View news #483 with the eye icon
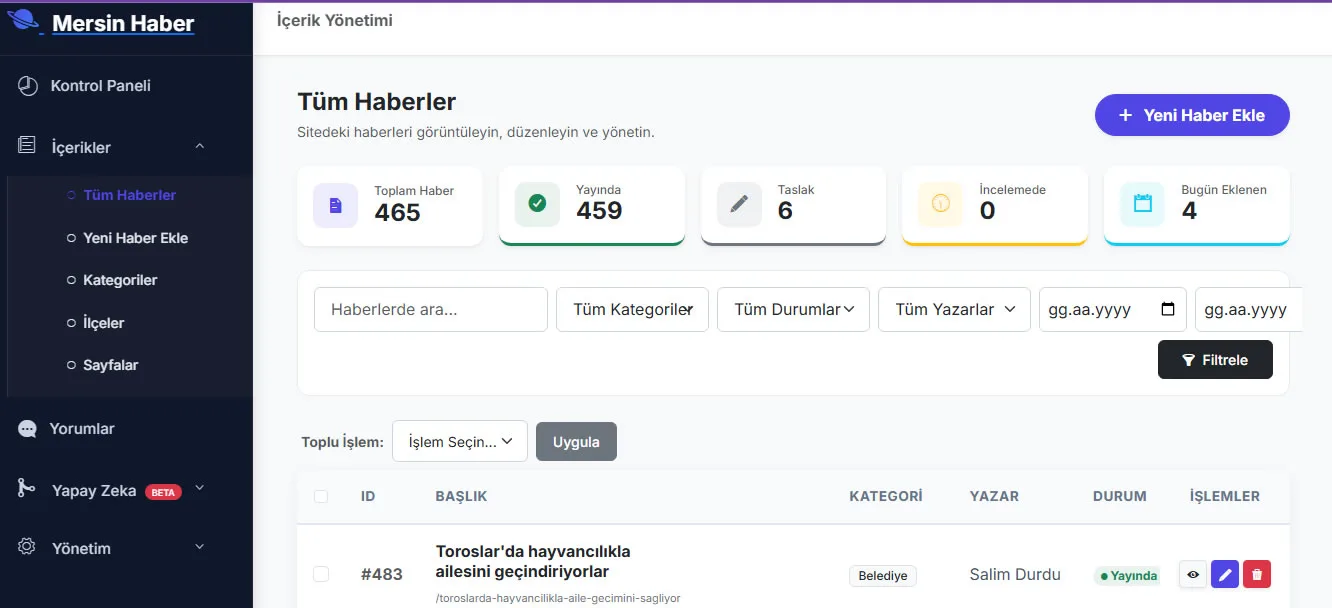The height and width of the screenshot is (608, 1332). pos(1192,574)
